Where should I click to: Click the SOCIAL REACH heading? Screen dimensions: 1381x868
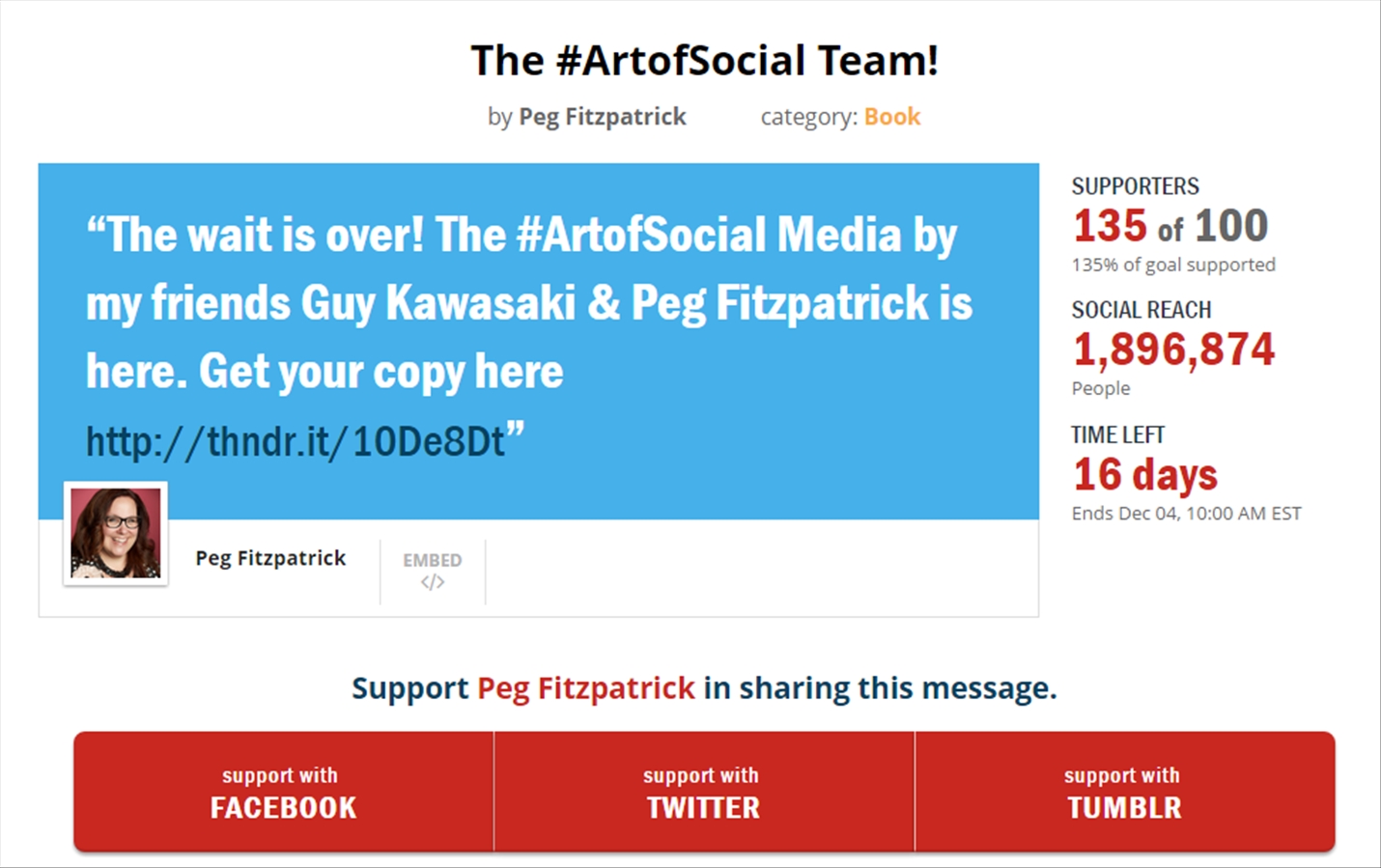[x=1141, y=310]
